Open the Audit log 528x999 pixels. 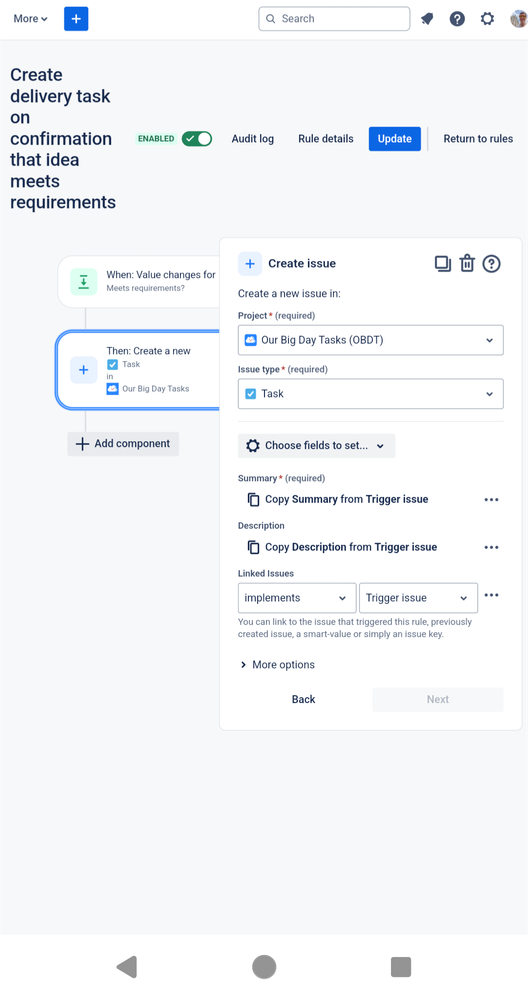253,138
